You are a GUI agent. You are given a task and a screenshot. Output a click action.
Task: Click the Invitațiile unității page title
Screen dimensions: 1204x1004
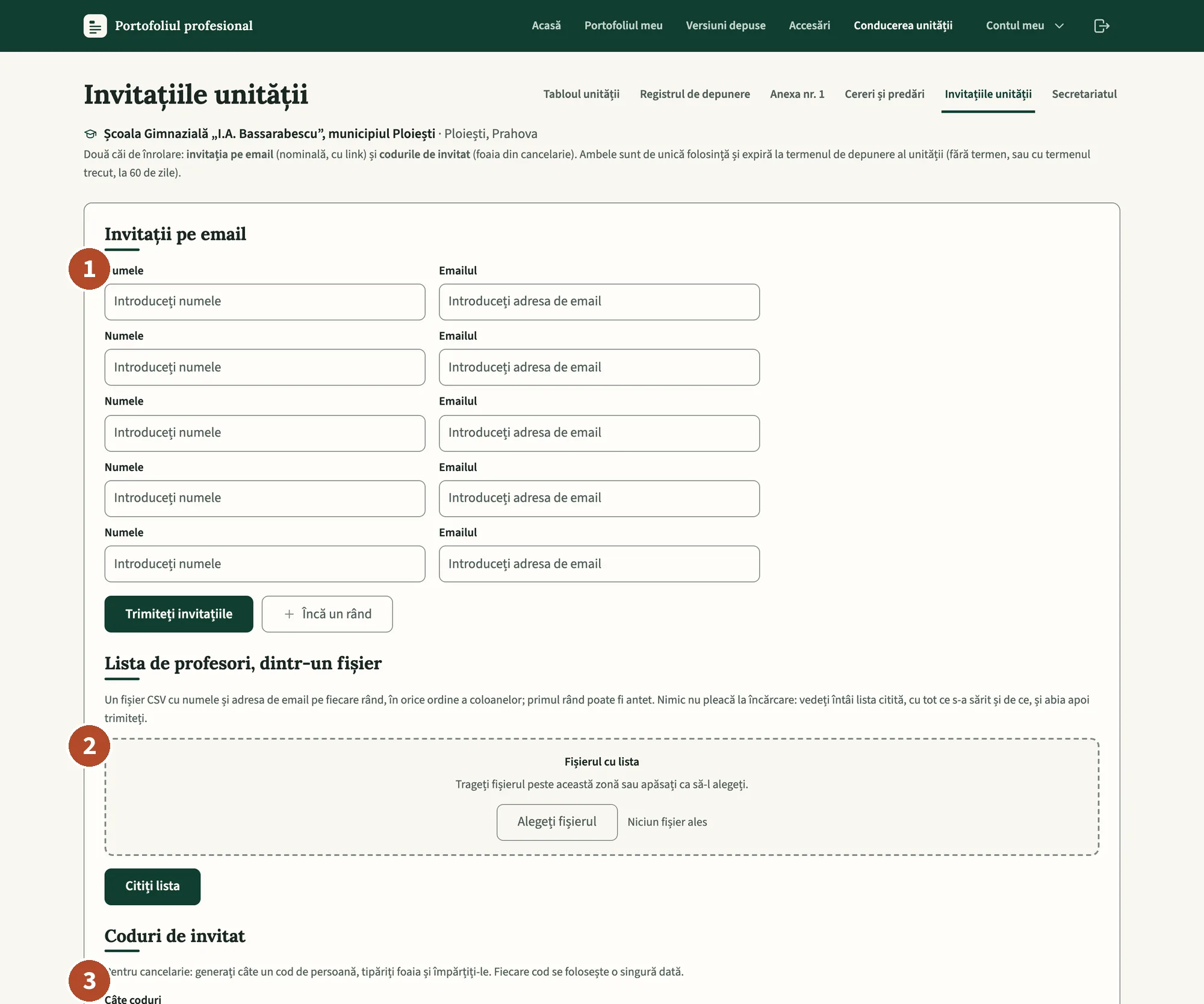coord(196,95)
